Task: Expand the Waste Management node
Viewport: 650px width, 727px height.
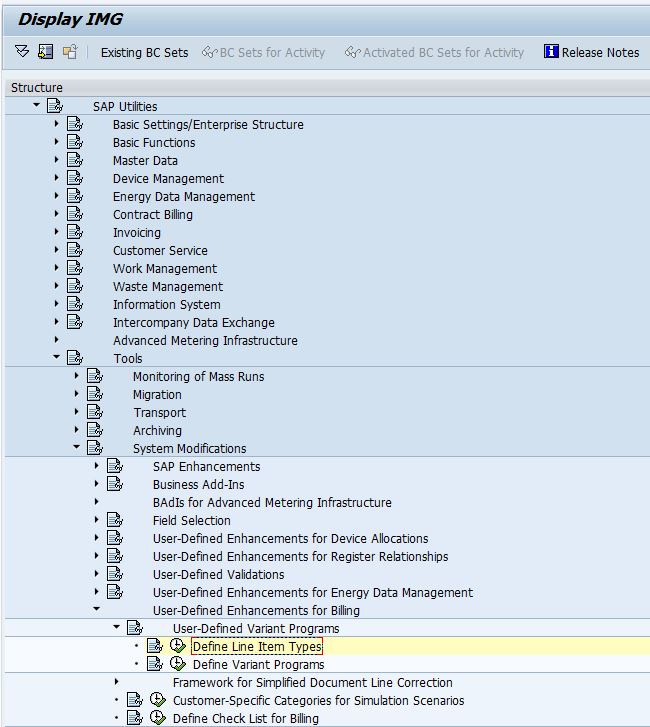Action: coord(56,286)
